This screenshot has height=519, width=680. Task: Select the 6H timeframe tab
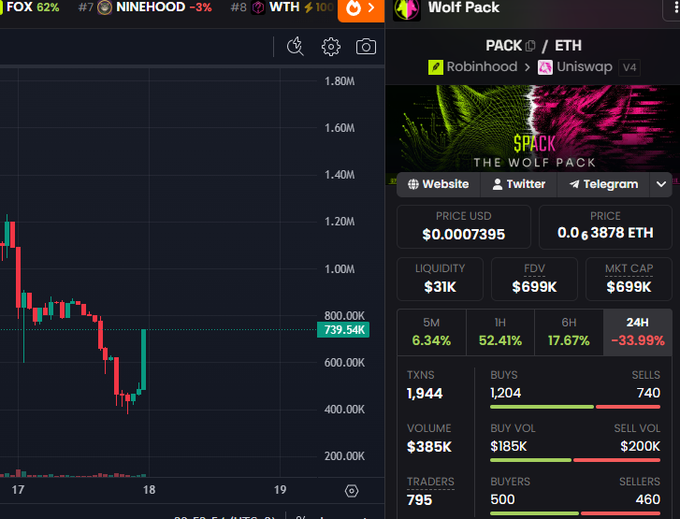[569, 332]
